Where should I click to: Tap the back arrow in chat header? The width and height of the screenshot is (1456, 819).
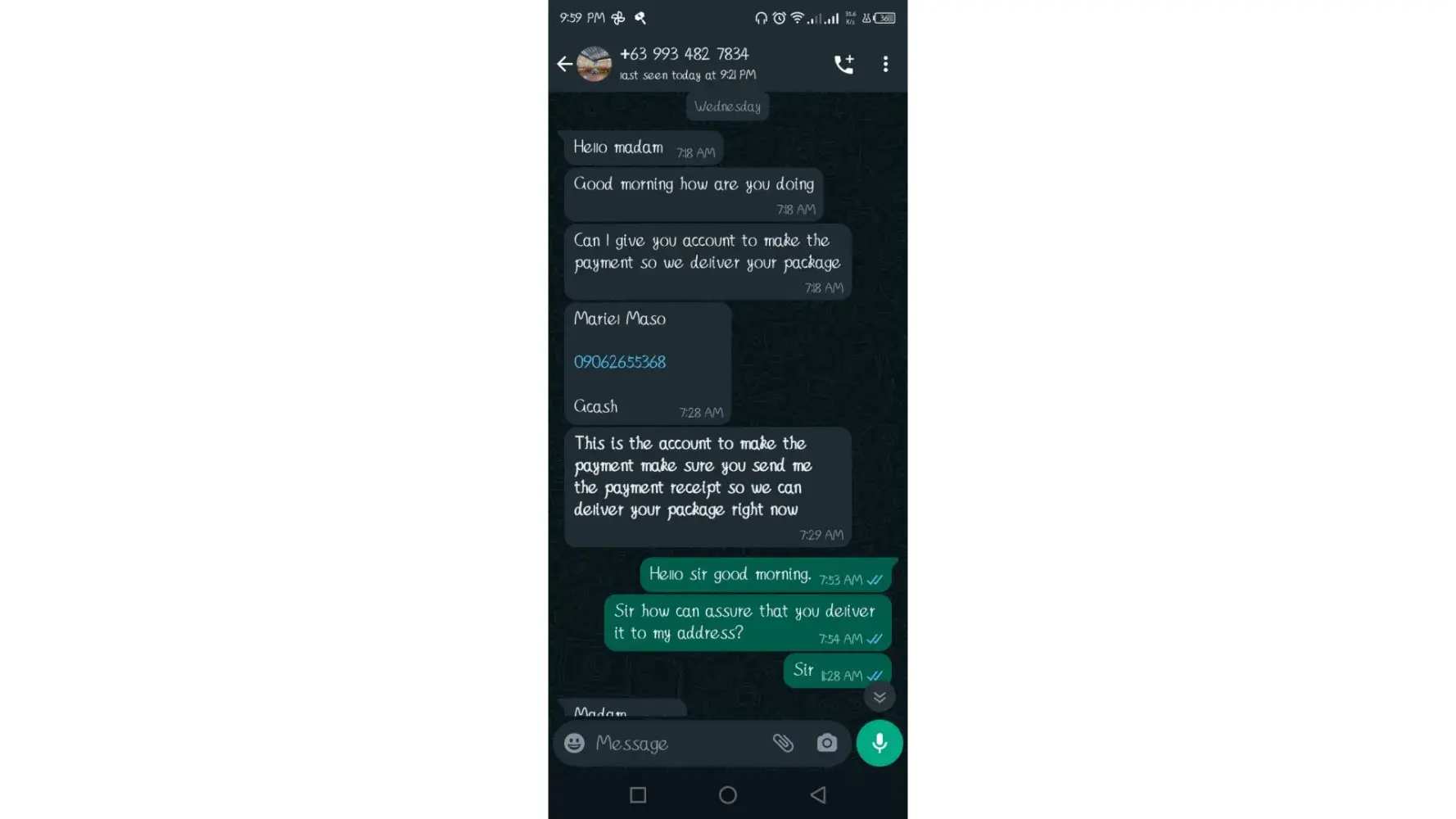[x=564, y=64]
